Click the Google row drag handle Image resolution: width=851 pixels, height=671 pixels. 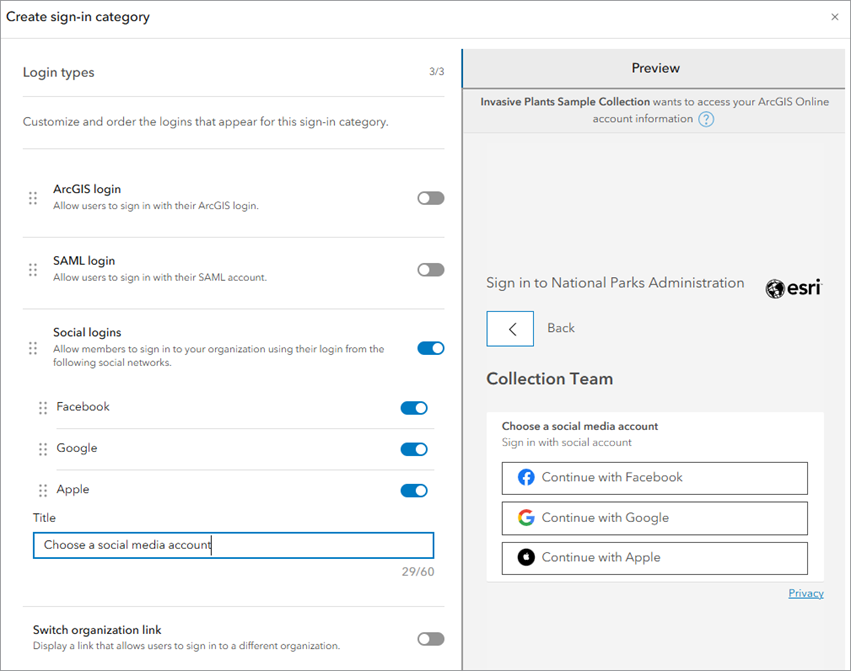click(43, 449)
